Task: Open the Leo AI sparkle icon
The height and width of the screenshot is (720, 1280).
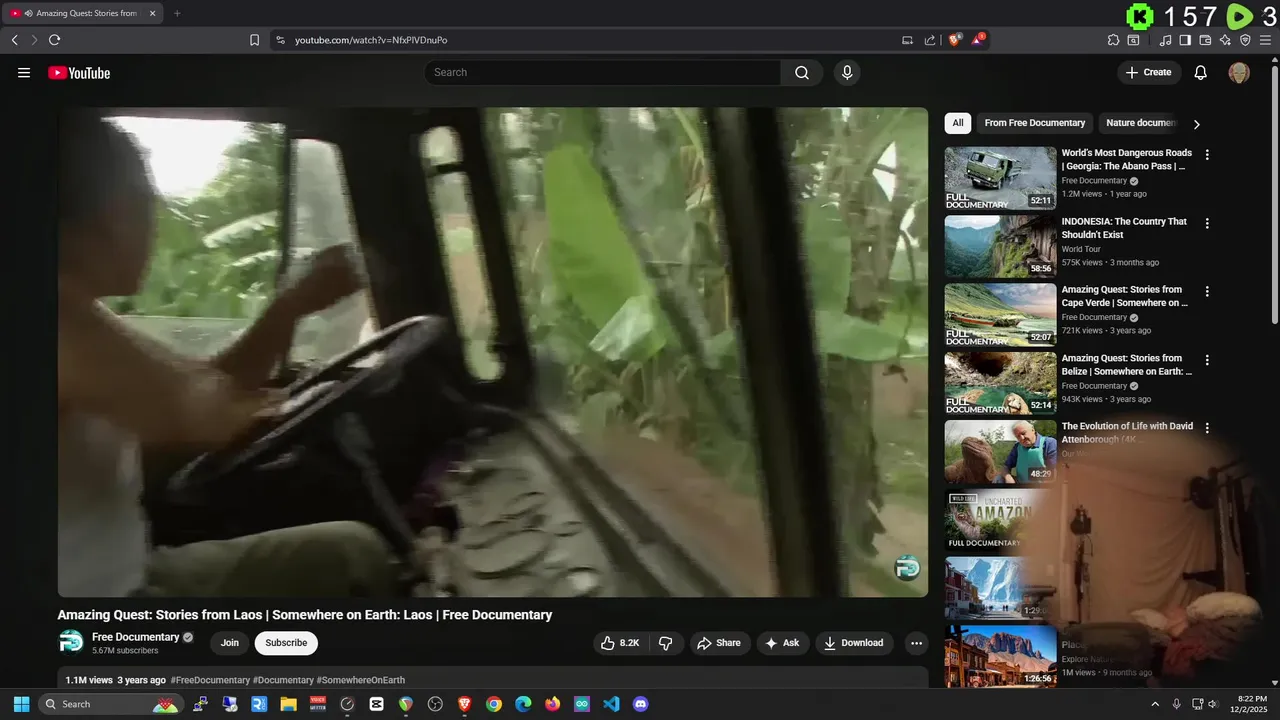Action: pos(1225,40)
